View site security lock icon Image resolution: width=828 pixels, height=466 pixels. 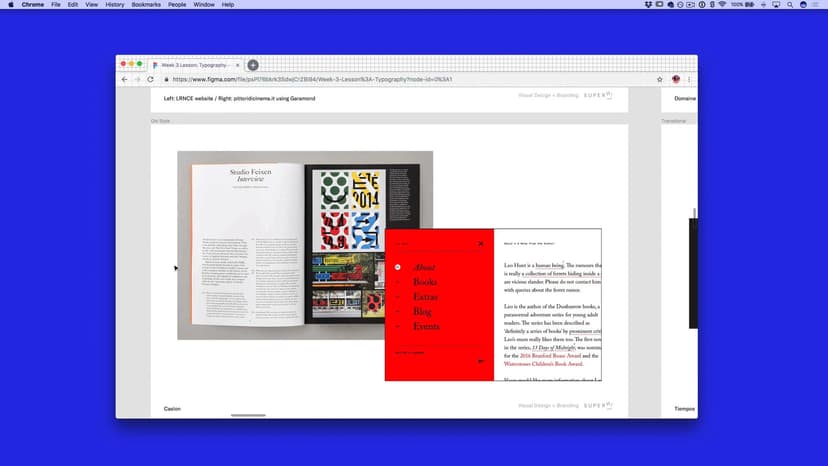coord(166,79)
